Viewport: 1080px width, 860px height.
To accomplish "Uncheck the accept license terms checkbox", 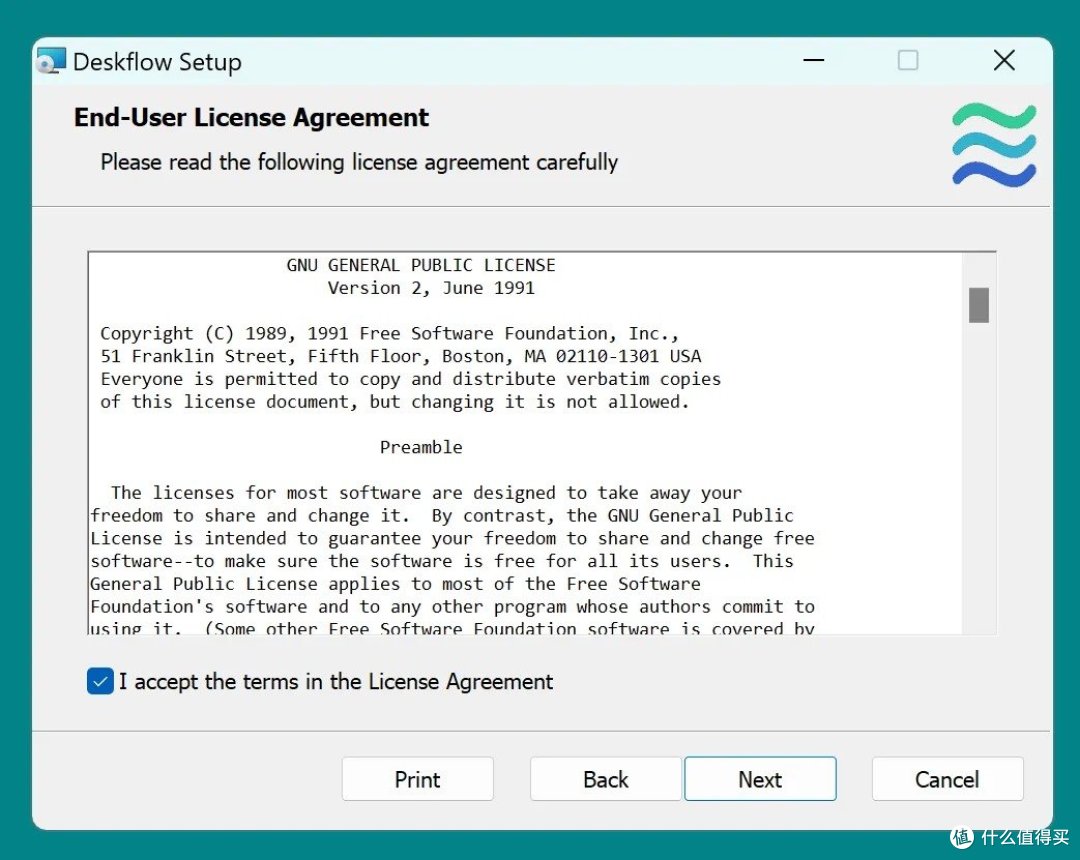I will point(101,681).
